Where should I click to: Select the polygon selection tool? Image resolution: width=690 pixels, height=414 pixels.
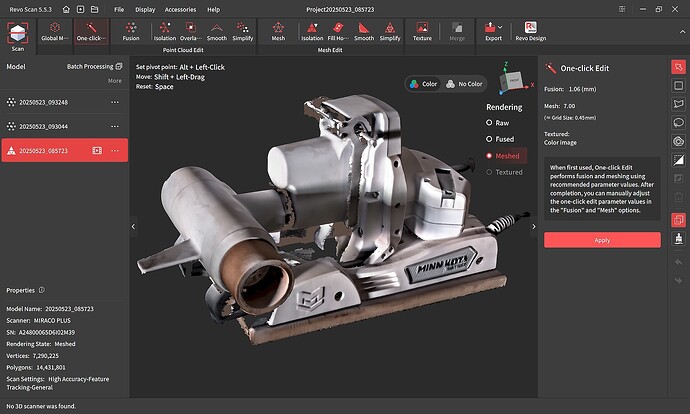678,104
